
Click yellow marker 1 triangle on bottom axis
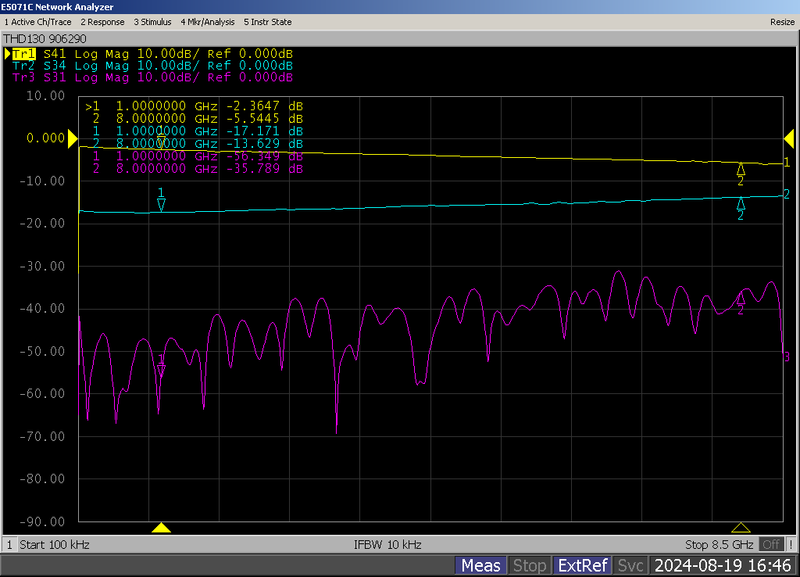pos(160,527)
